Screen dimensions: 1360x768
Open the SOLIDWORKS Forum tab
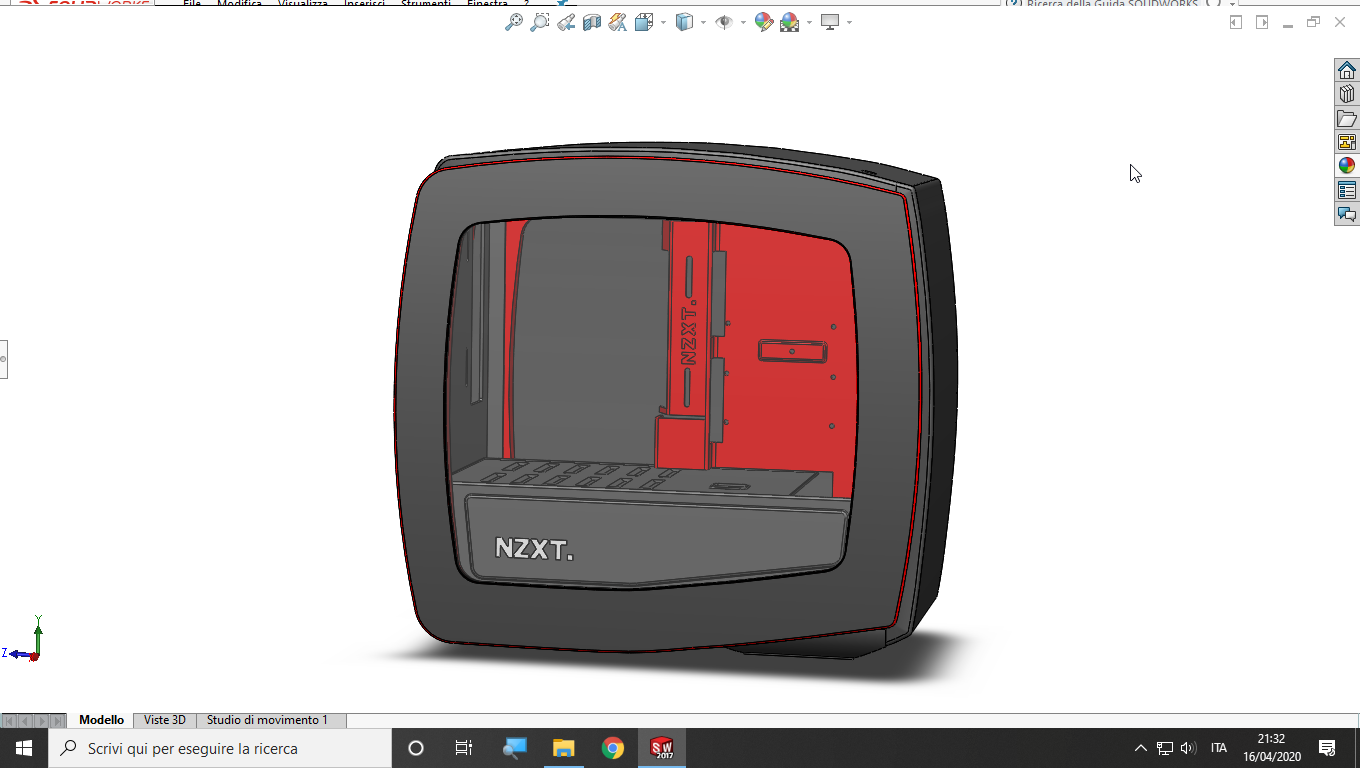point(1347,214)
